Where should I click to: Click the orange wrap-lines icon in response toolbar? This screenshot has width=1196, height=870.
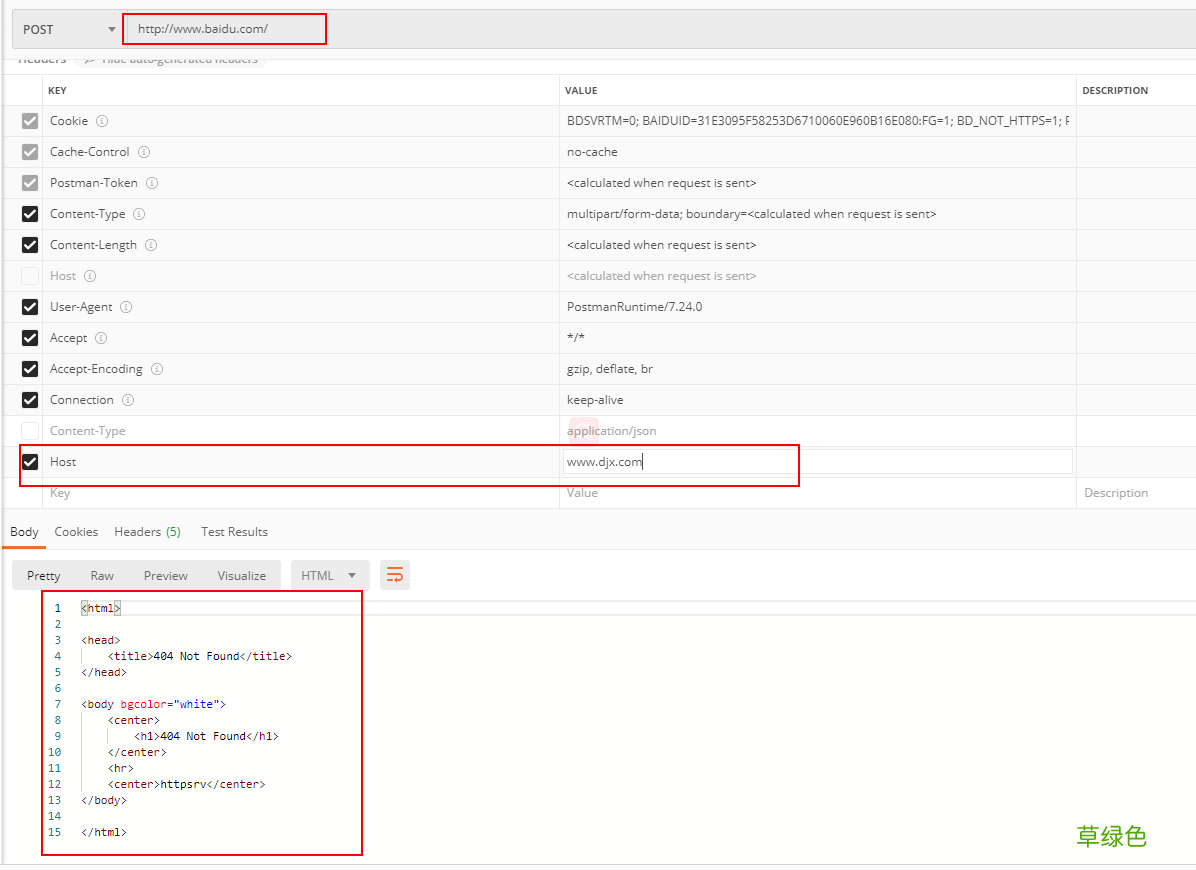[x=394, y=575]
